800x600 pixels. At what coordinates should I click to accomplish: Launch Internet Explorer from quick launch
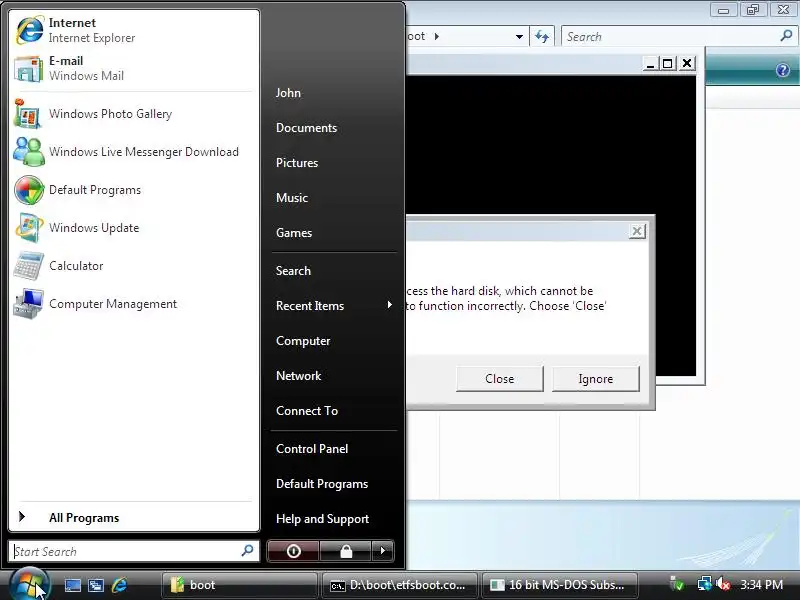[119, 585]
